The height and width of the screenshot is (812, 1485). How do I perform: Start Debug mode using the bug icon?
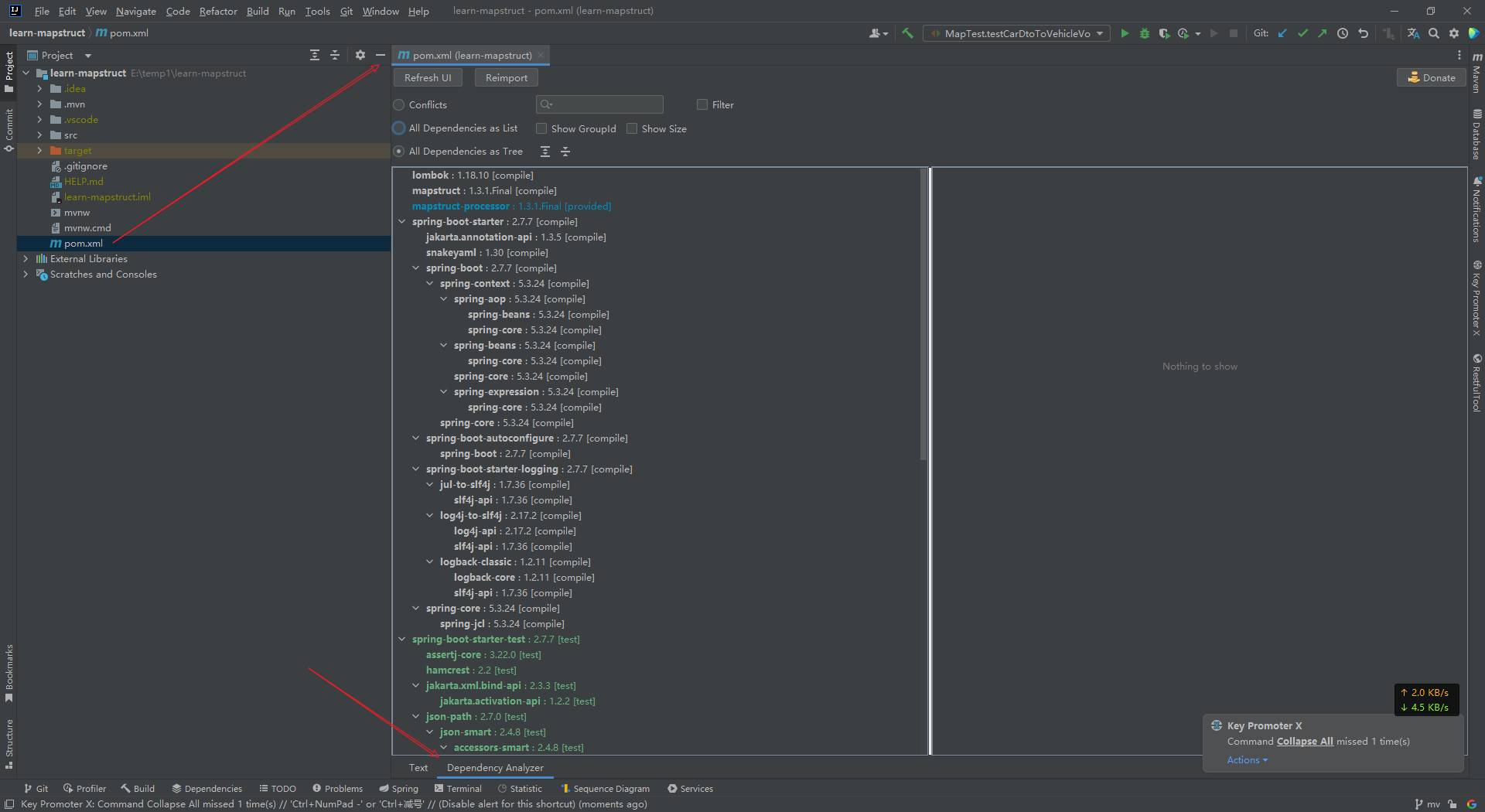(x=1144, y=33)
